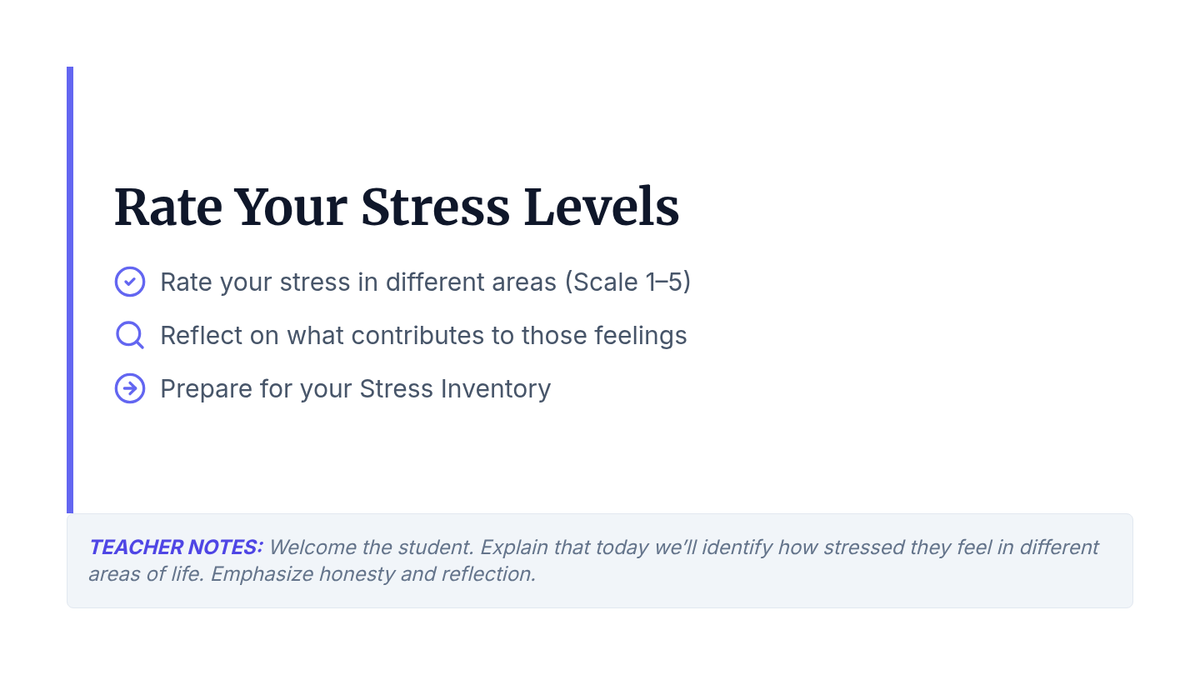The width and height of the screenshot is (1200, 675).
Task: Click the bold 'TEACHER NOTES:' label
Action: 176,547
